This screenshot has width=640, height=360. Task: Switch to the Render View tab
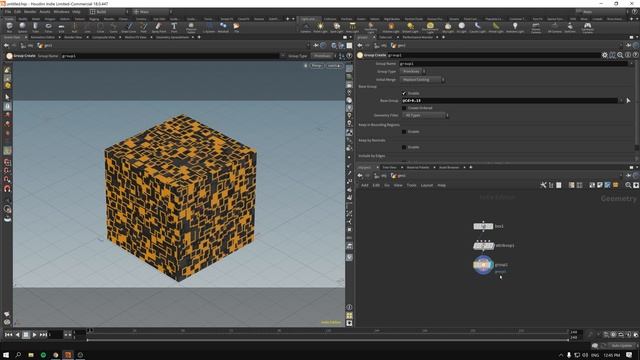click(73, 37)
